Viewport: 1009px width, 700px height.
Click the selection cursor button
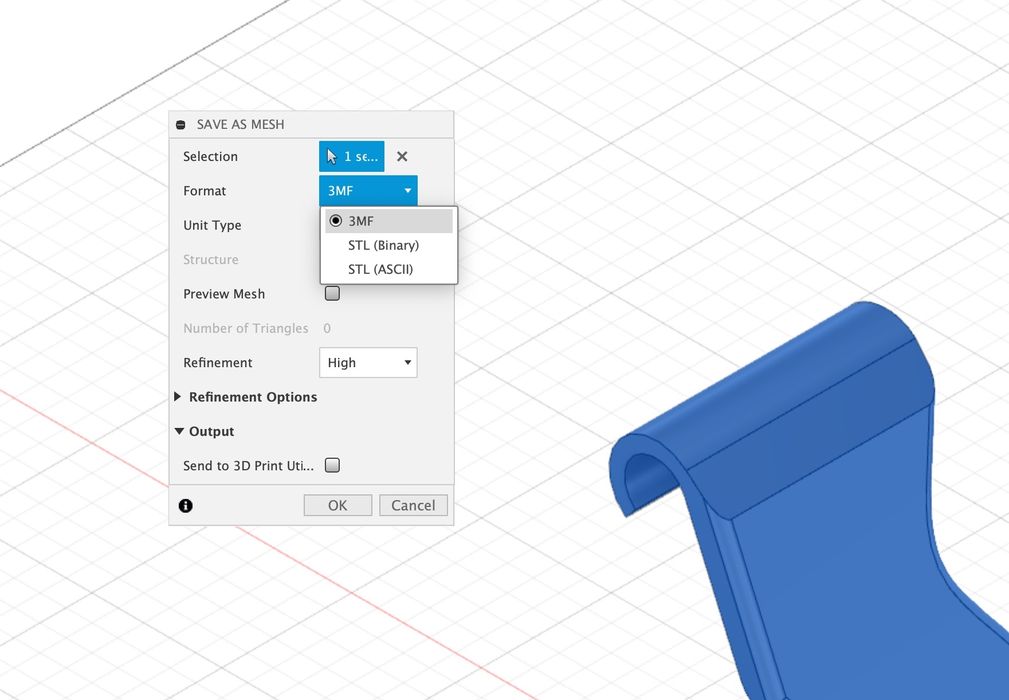[351, 157]
